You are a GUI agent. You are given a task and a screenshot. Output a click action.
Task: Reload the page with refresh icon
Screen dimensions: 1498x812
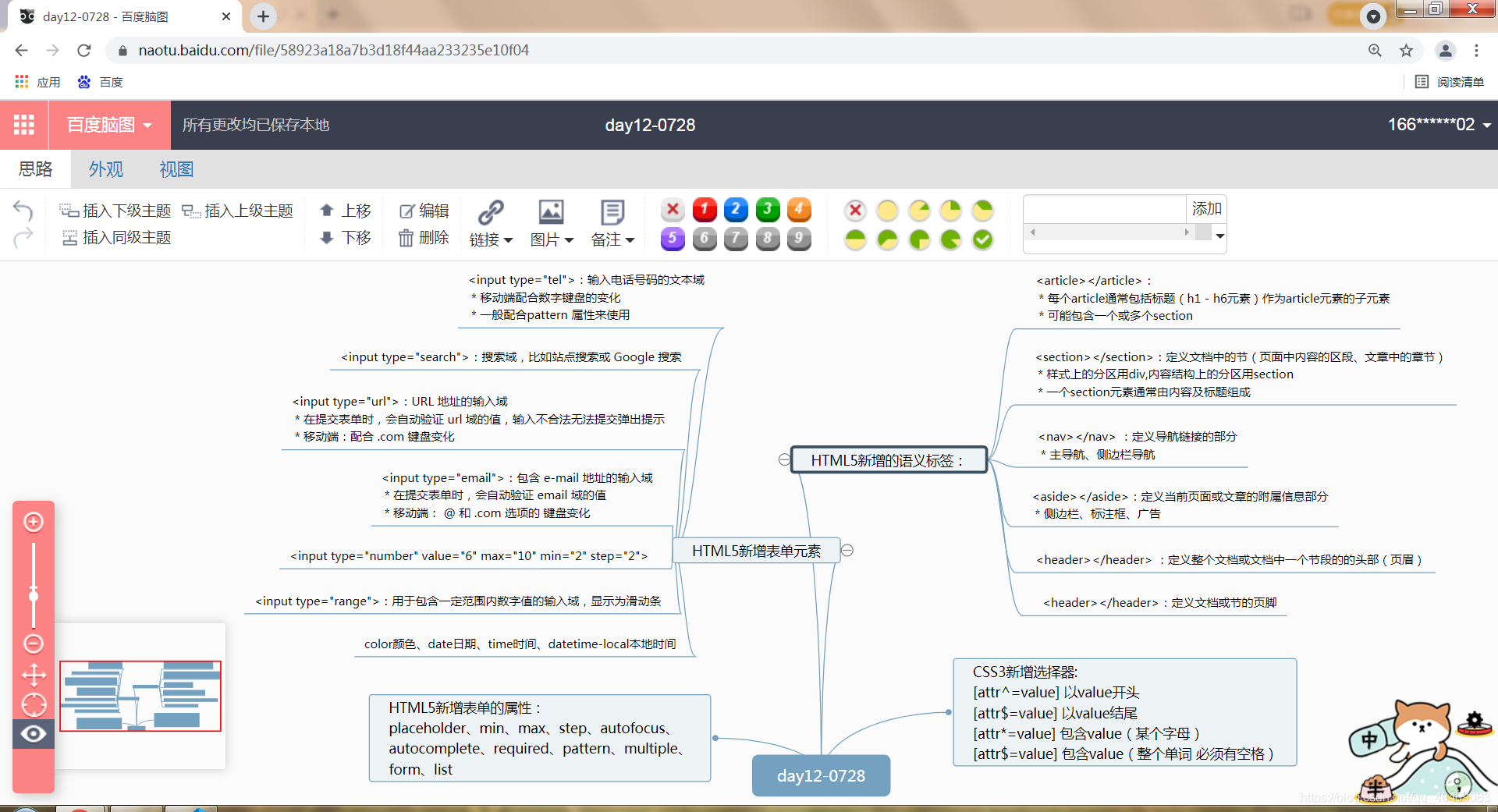[84, 51]
